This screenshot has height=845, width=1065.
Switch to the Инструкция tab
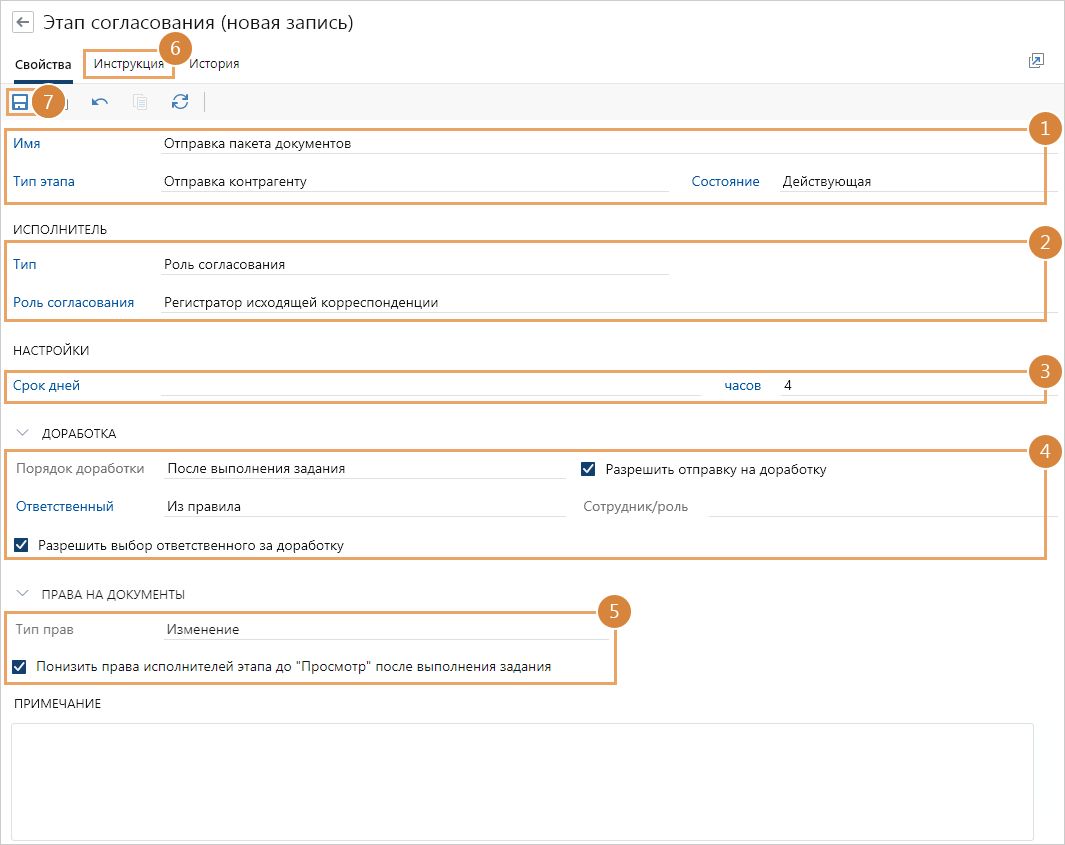click(128, 64)
